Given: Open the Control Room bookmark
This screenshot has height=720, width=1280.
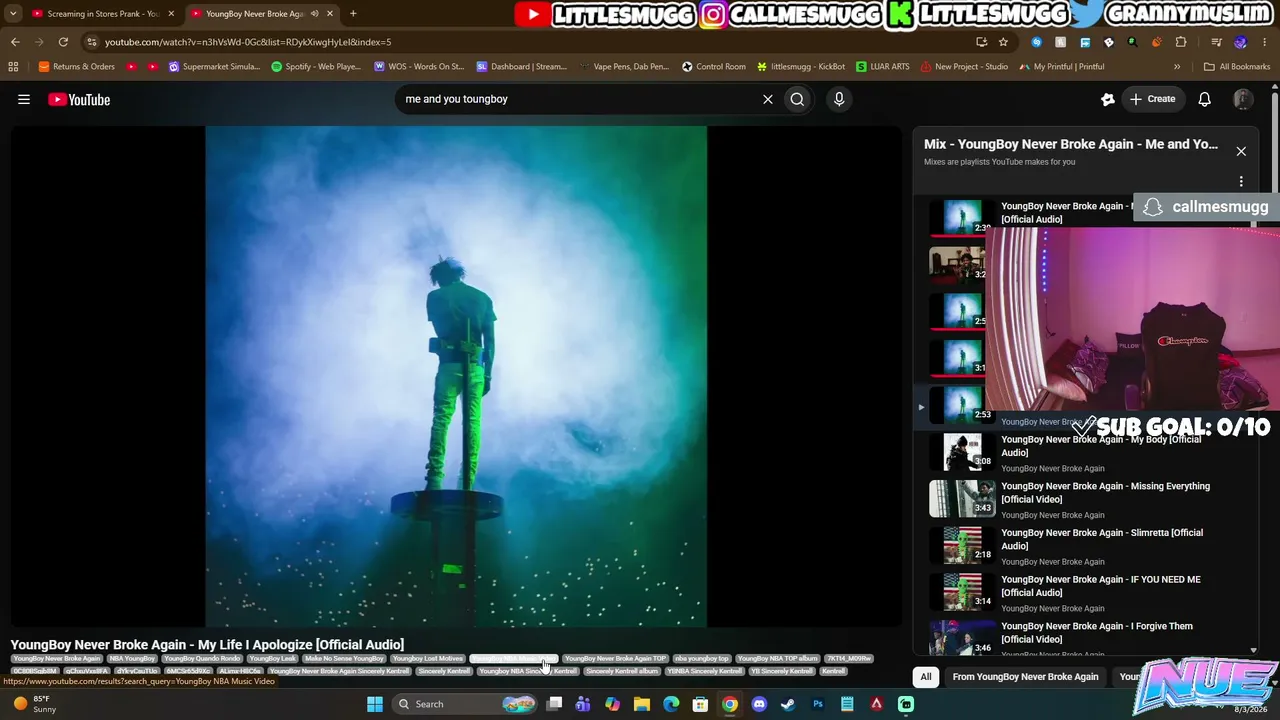Looking at the screenshot, I should [x=714, y=67].
